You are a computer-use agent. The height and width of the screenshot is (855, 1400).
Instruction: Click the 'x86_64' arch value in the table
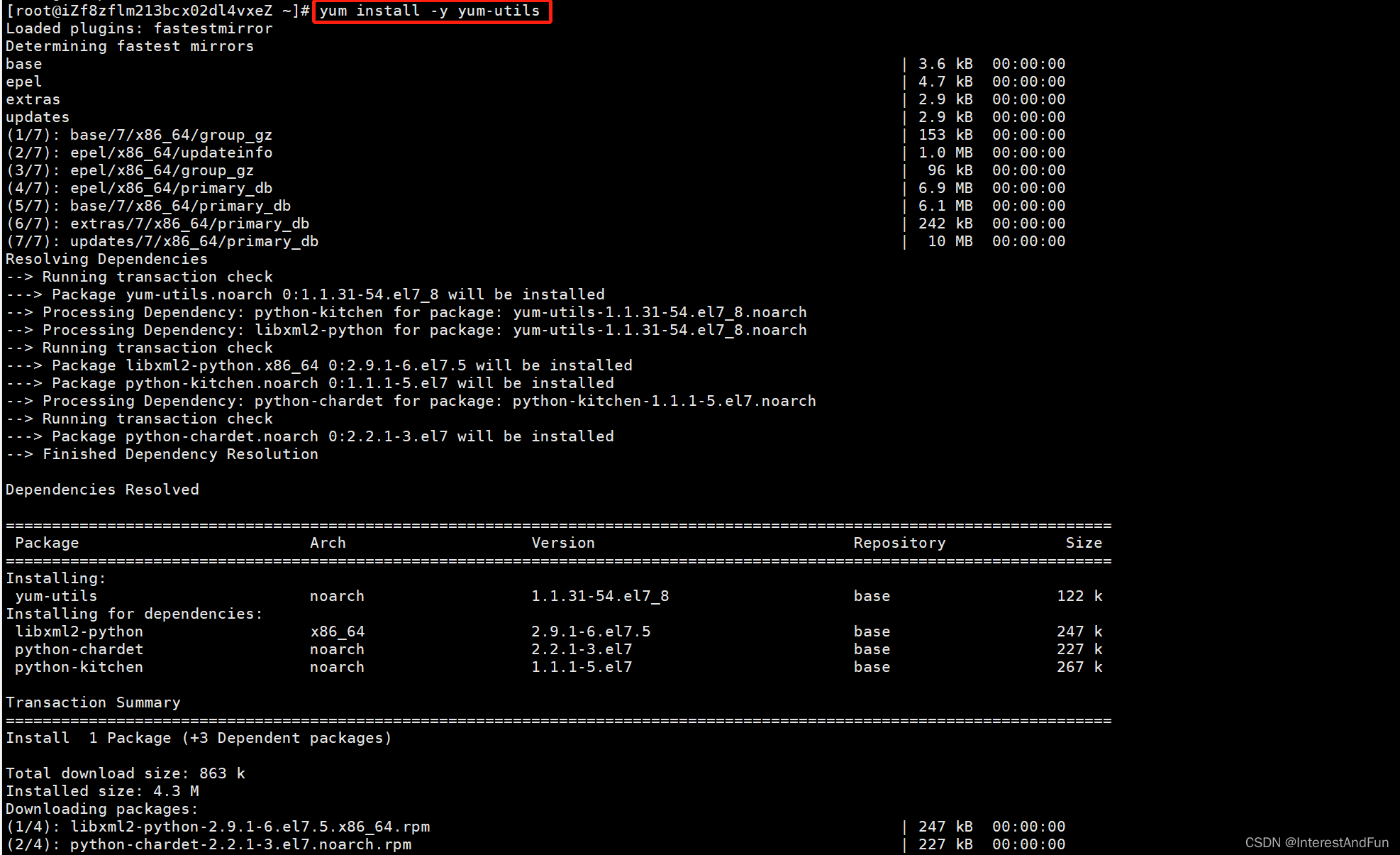[337, 631]
